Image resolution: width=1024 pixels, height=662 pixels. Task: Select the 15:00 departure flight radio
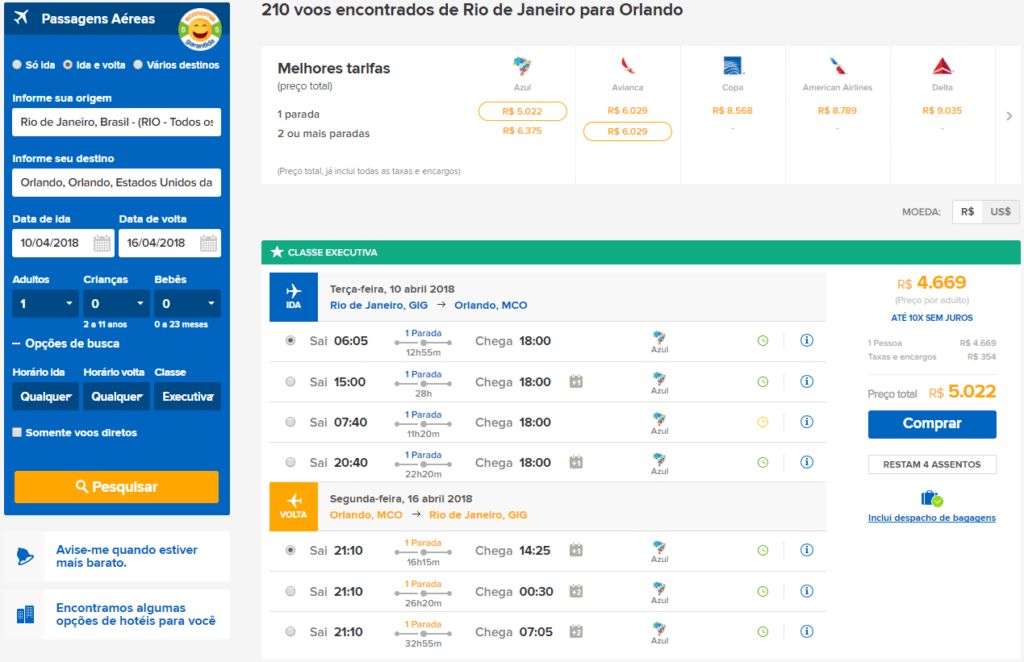(291, 382)
